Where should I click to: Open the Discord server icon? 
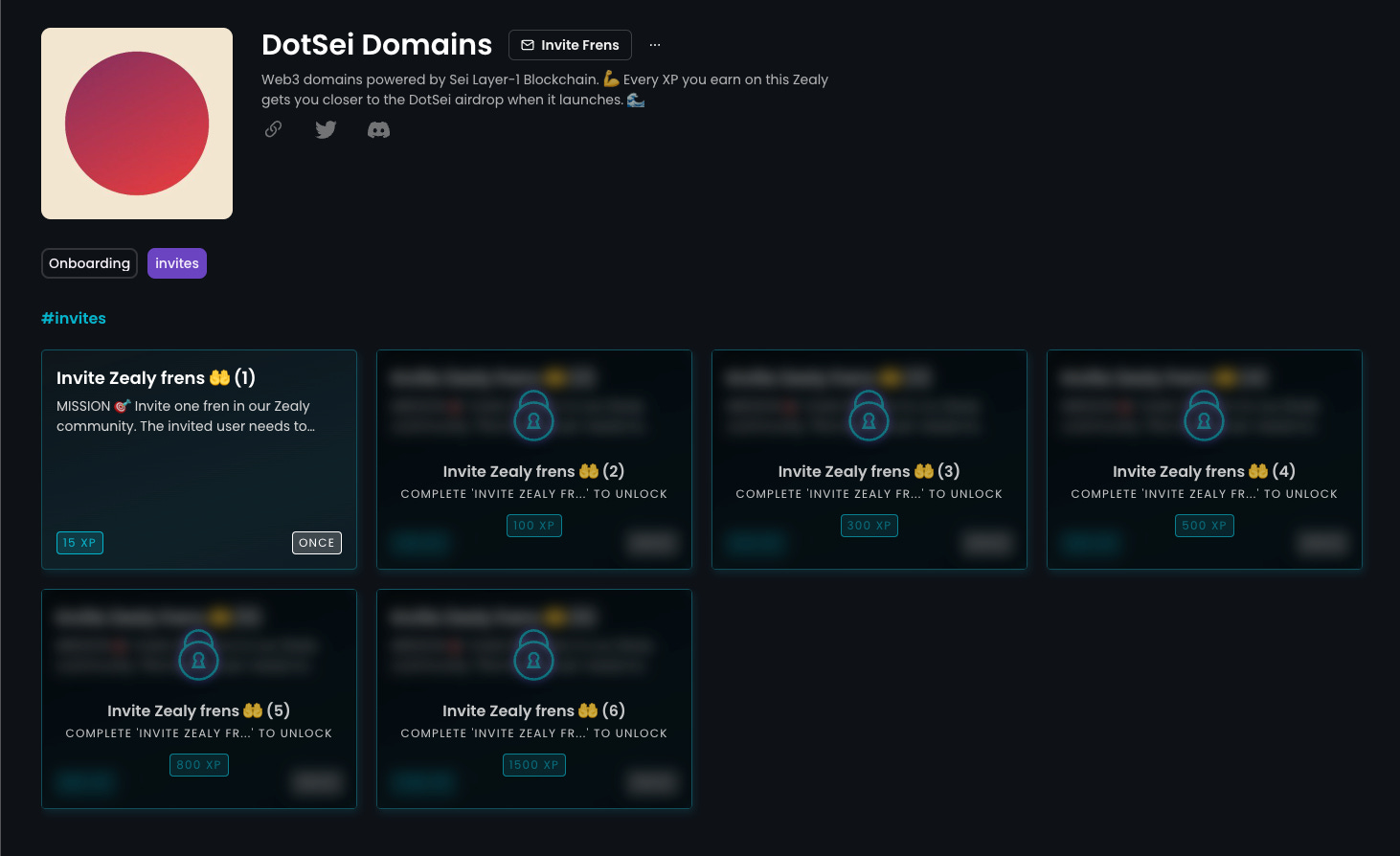pos(378,129)
